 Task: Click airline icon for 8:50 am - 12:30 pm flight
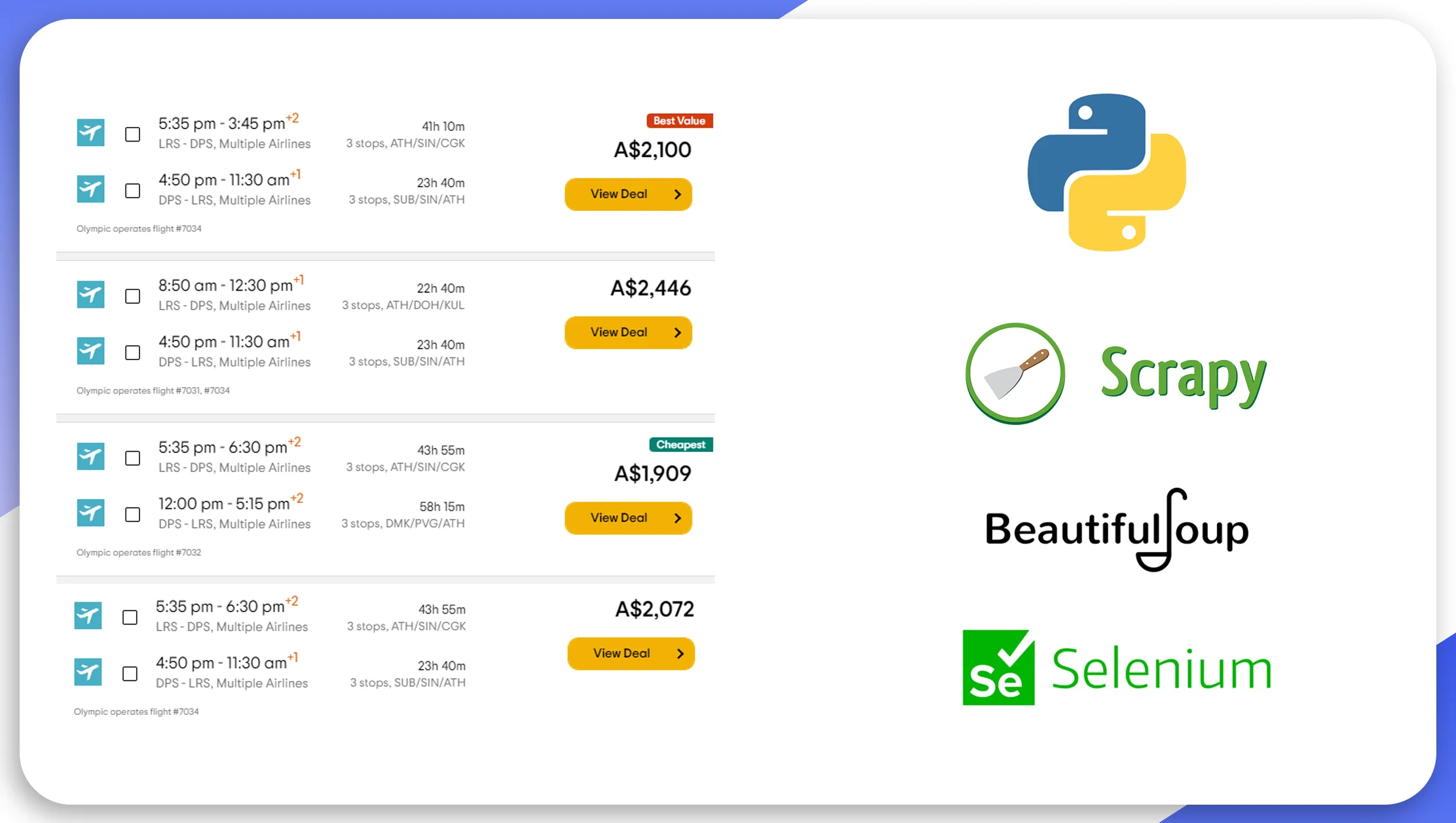(90, 295)
